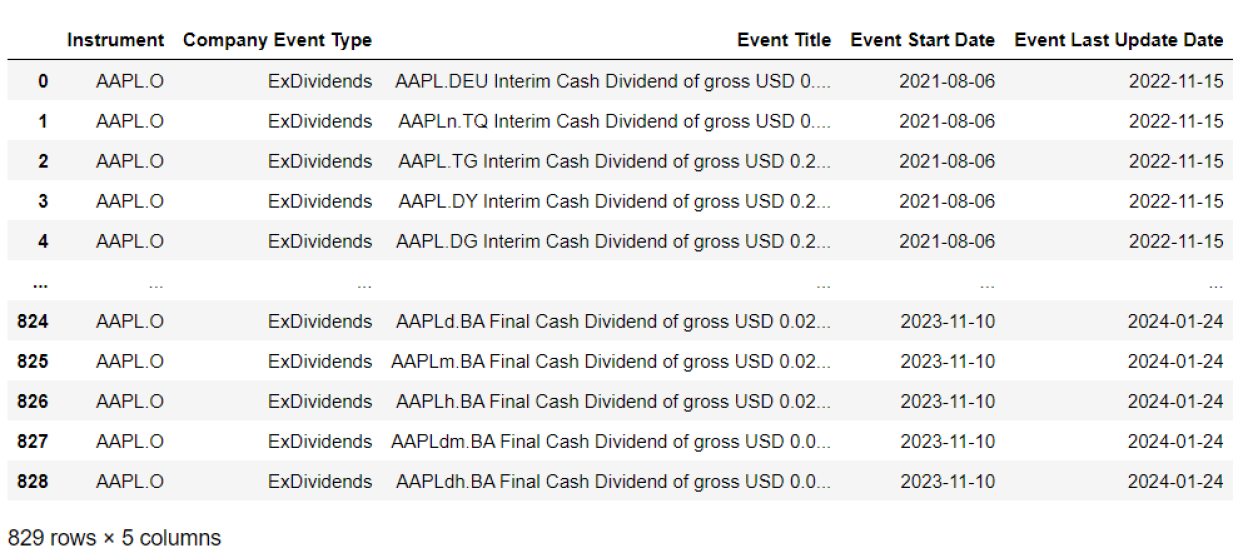Click the Company Event Type column header
The height and width of the screenshot is (553, 1248).
277,40
